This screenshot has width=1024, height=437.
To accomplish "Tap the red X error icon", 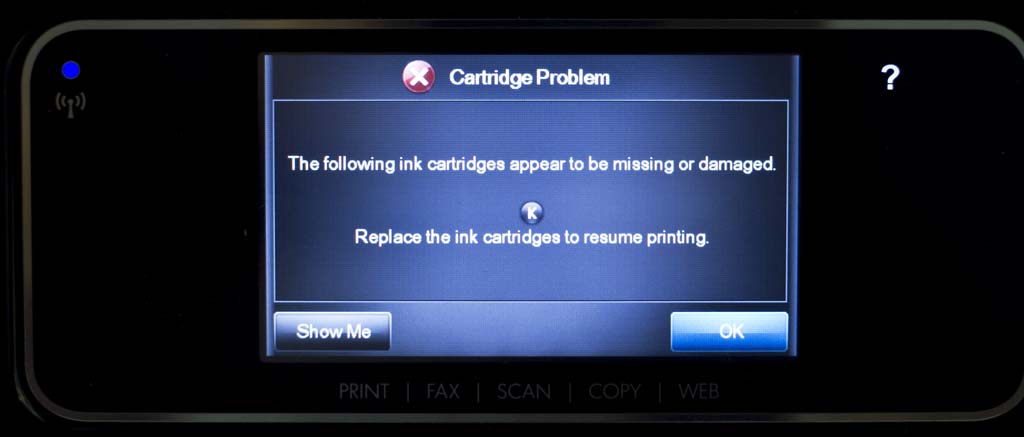I will tap(418, 77).
